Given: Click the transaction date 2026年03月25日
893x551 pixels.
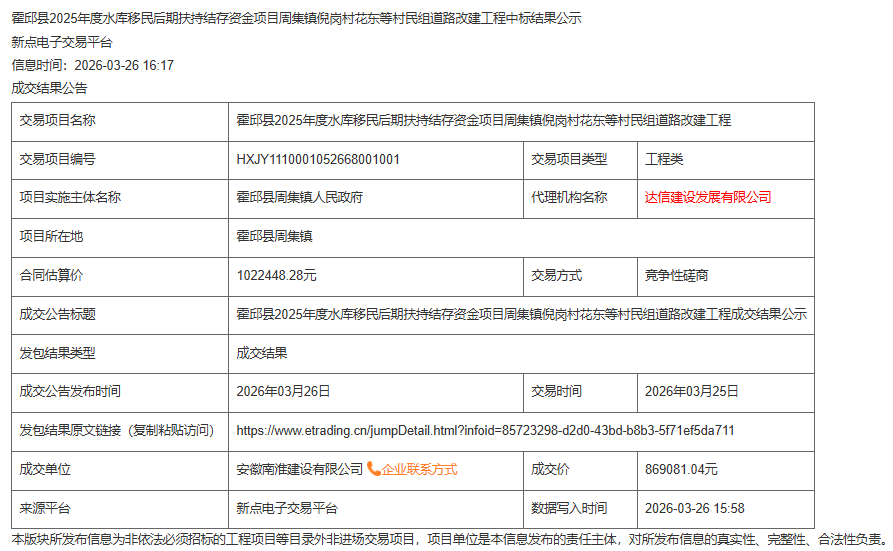Looking at the screenshot, I should tap(692, 391).
